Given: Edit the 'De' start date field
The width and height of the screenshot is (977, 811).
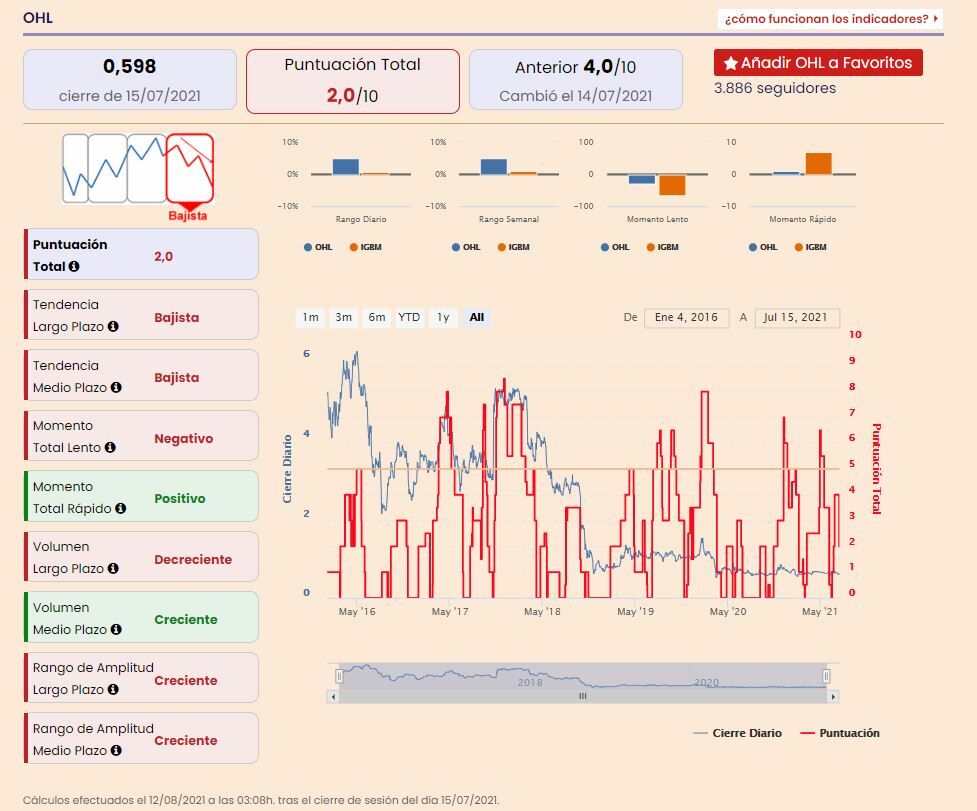Looking at the screenshot, I should [x=687, y=318].
